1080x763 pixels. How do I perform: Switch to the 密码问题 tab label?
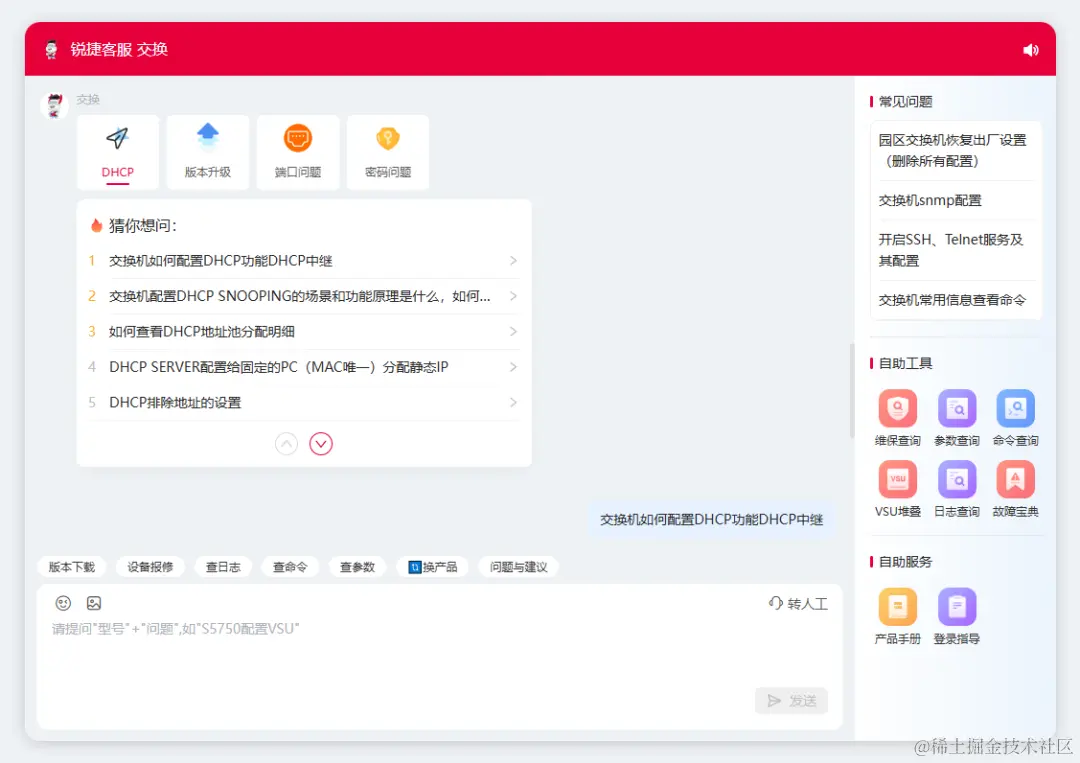[388, 172]
